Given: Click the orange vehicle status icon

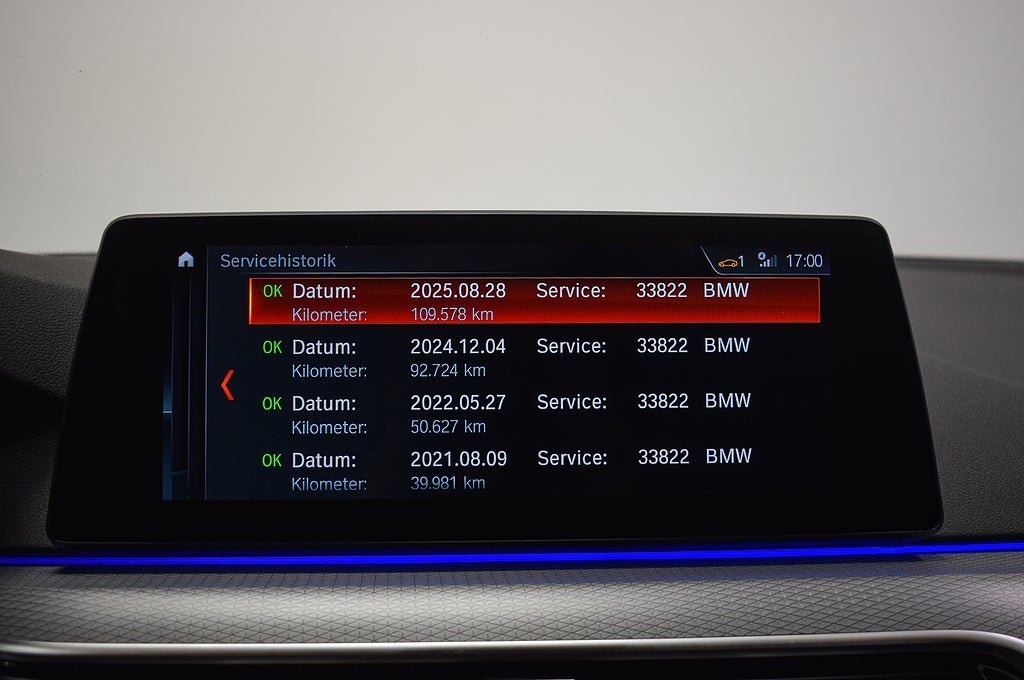Looking at the screenshot, I should 727,262.
